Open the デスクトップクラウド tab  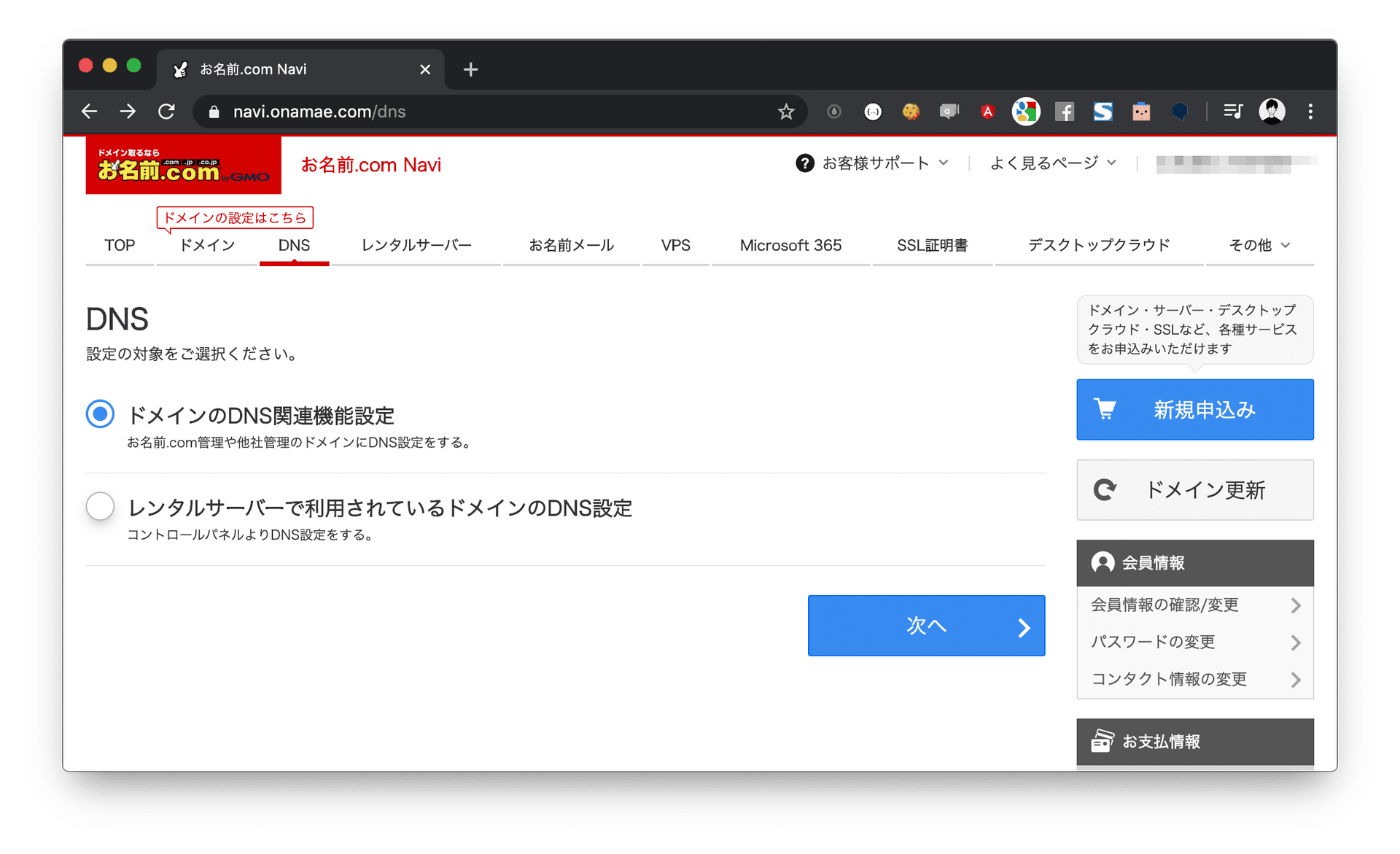click(1099, 246)
